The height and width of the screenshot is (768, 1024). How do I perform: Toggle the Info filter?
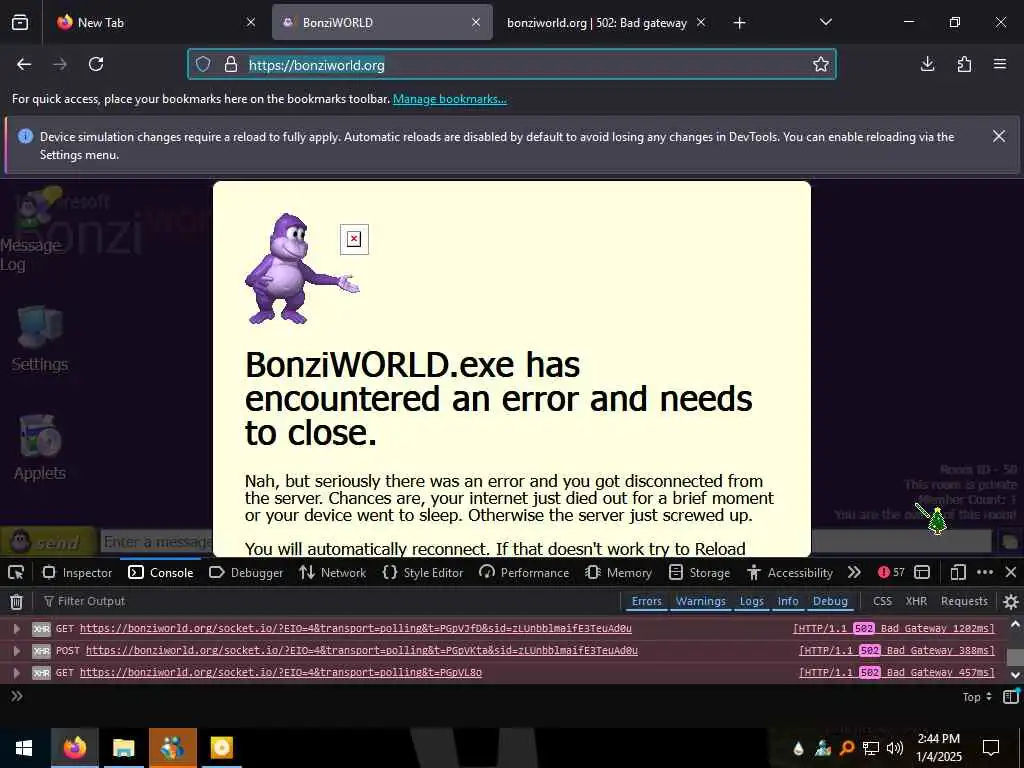pos(788,601)
